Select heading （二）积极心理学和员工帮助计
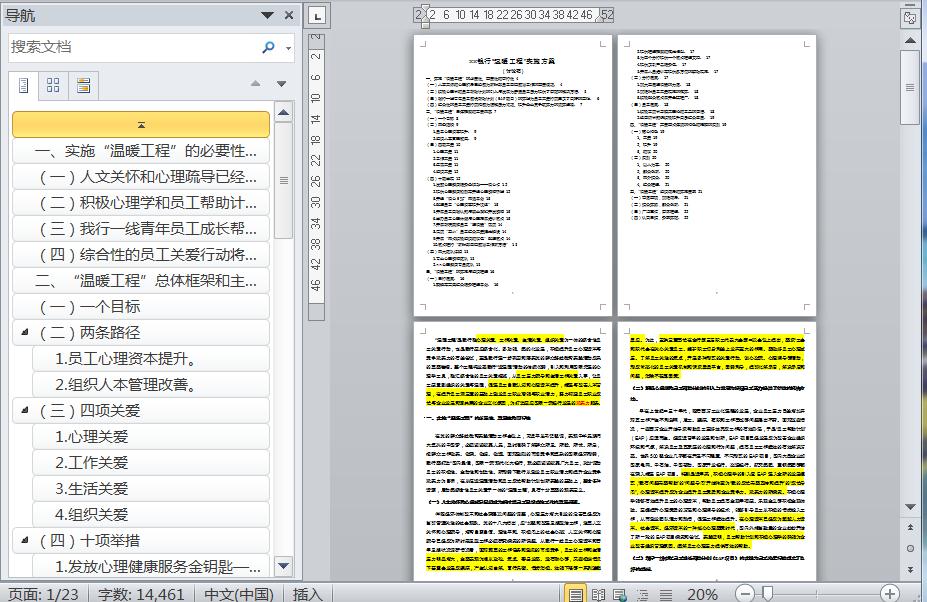This screenshot has width=927, height=602. (x=141, y=203)
